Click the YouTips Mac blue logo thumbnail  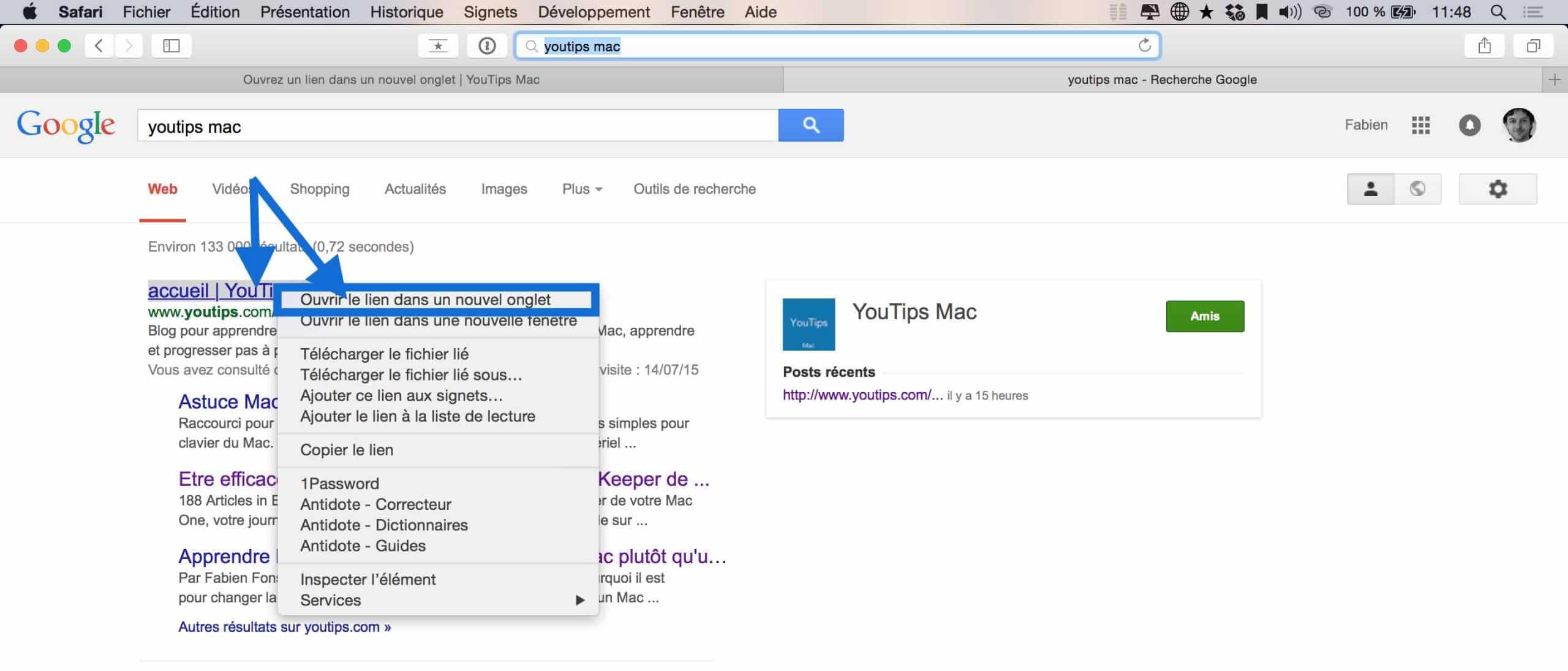[x=809, y=324]
